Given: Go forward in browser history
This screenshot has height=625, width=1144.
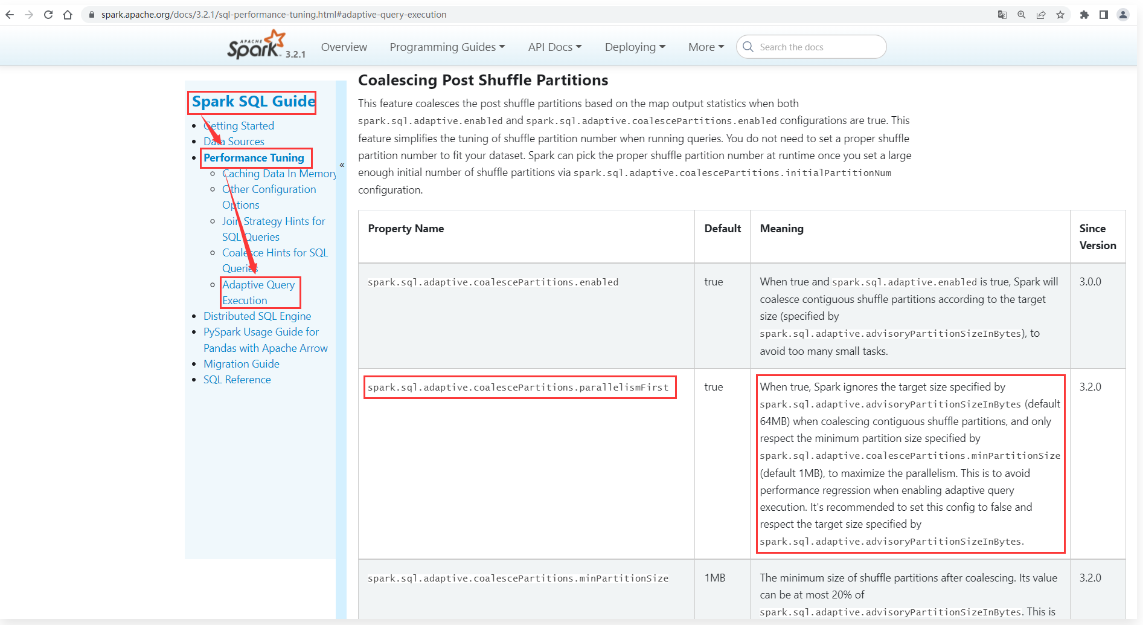Looking at the screenshot, I should pos(28,15).
